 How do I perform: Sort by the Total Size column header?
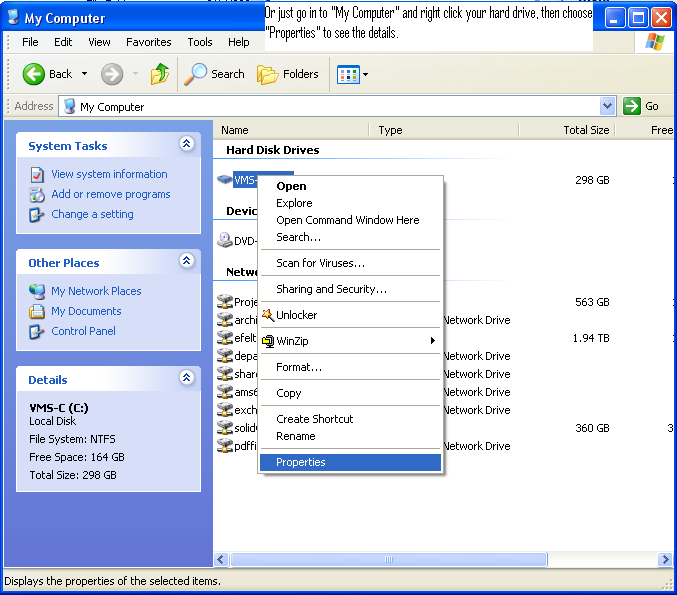(585, 130)
